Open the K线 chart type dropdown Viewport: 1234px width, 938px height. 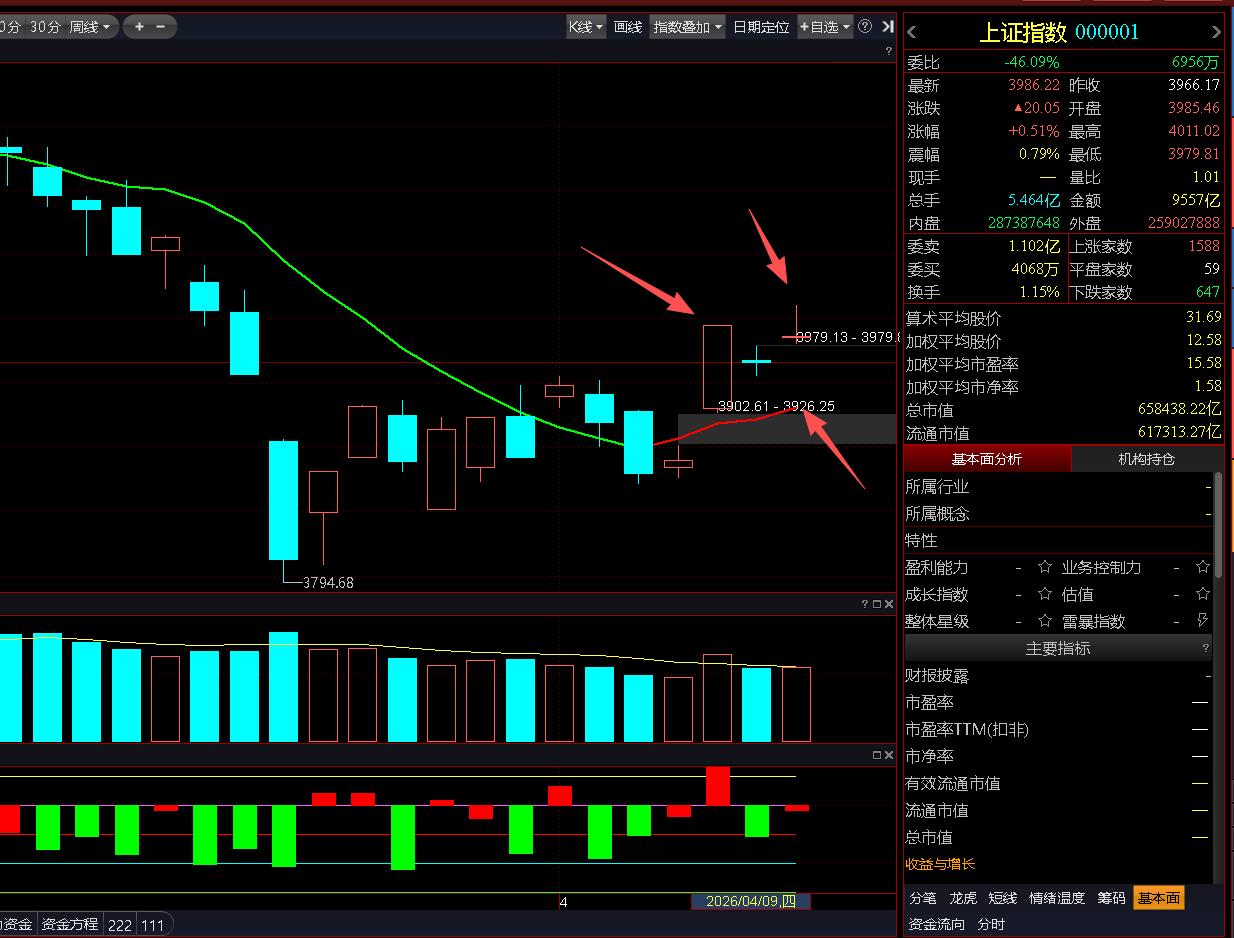pos(586,27)
